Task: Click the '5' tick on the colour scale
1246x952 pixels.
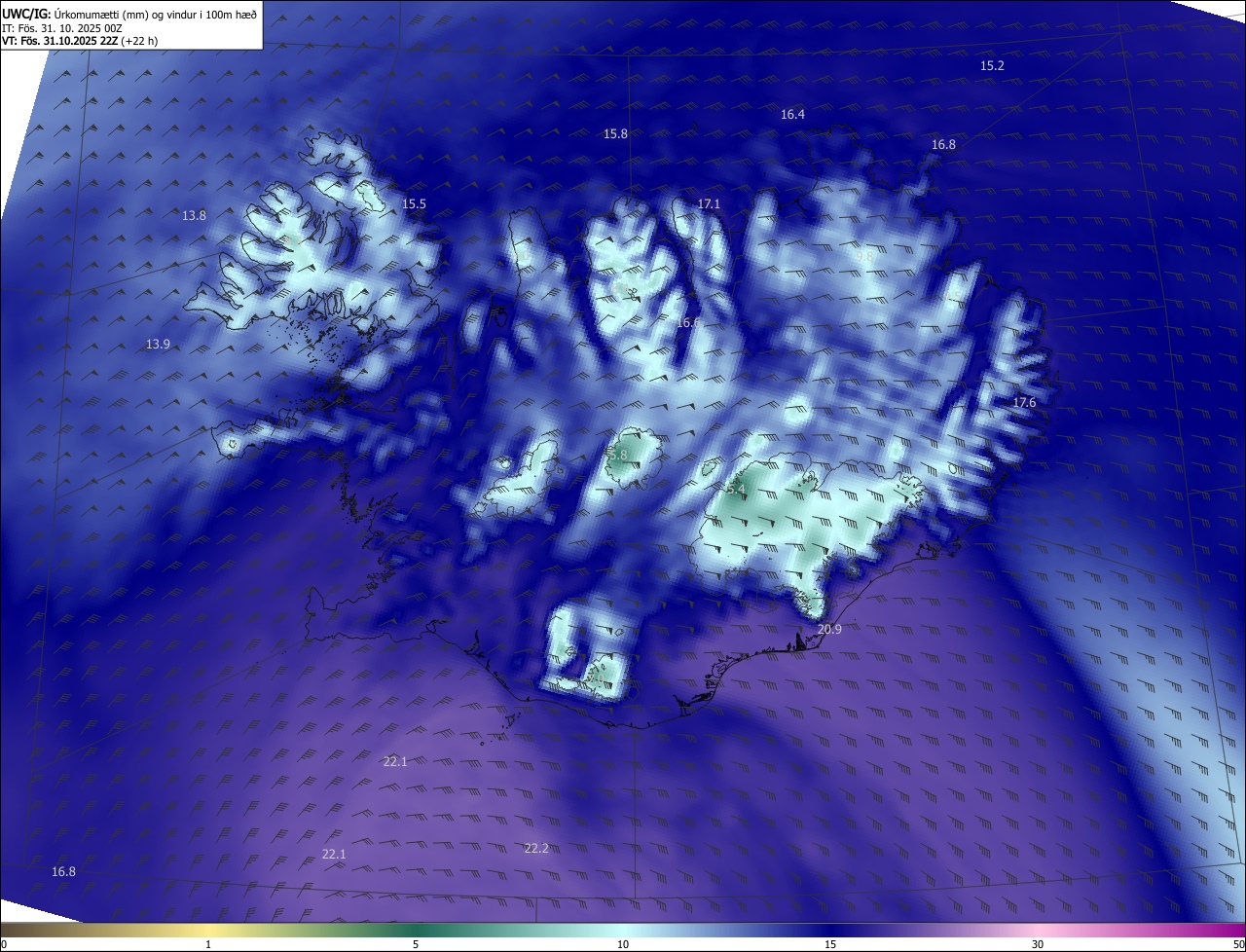Action: pyautogui.click(x=416, y=945)
